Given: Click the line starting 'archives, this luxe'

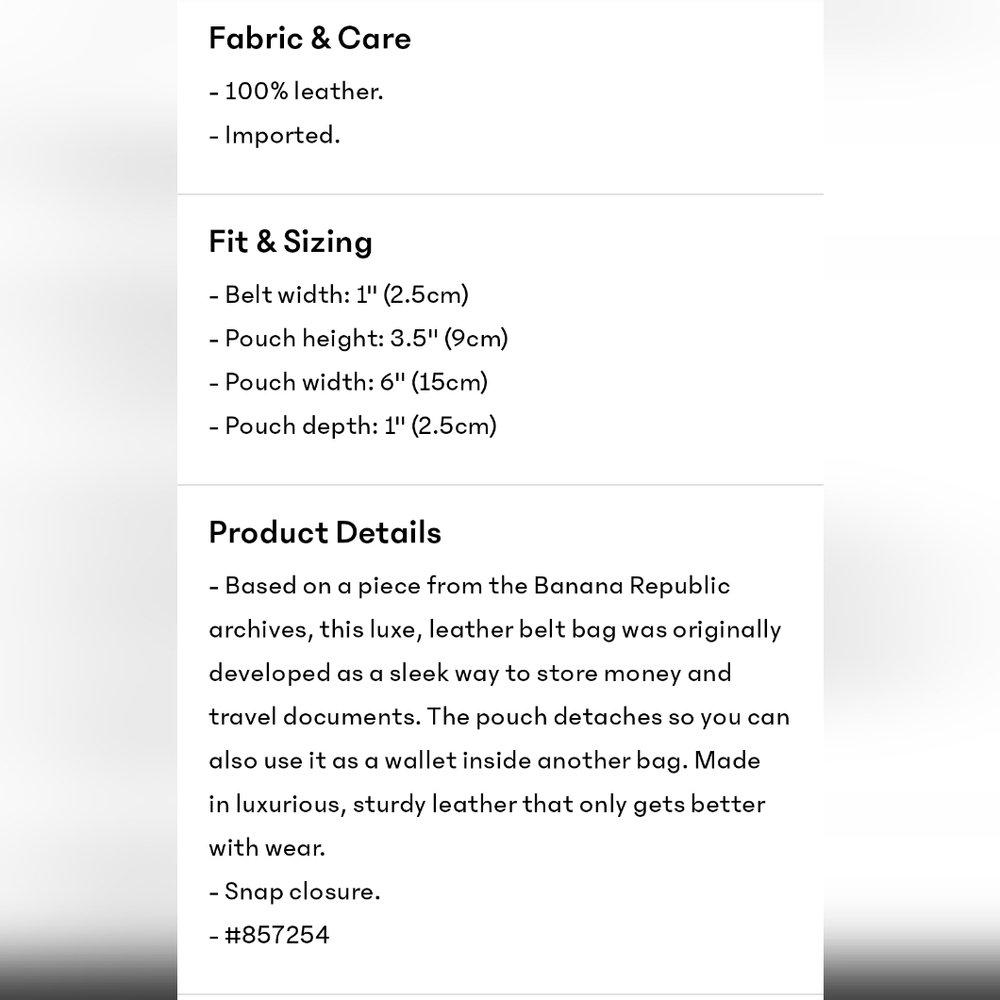Looking at the screenshot, I should [495, 630].
